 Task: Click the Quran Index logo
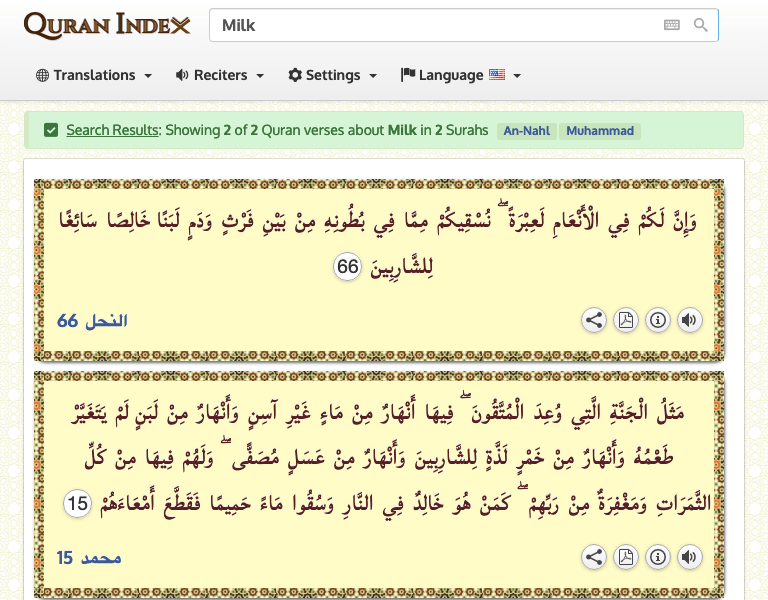107,25
